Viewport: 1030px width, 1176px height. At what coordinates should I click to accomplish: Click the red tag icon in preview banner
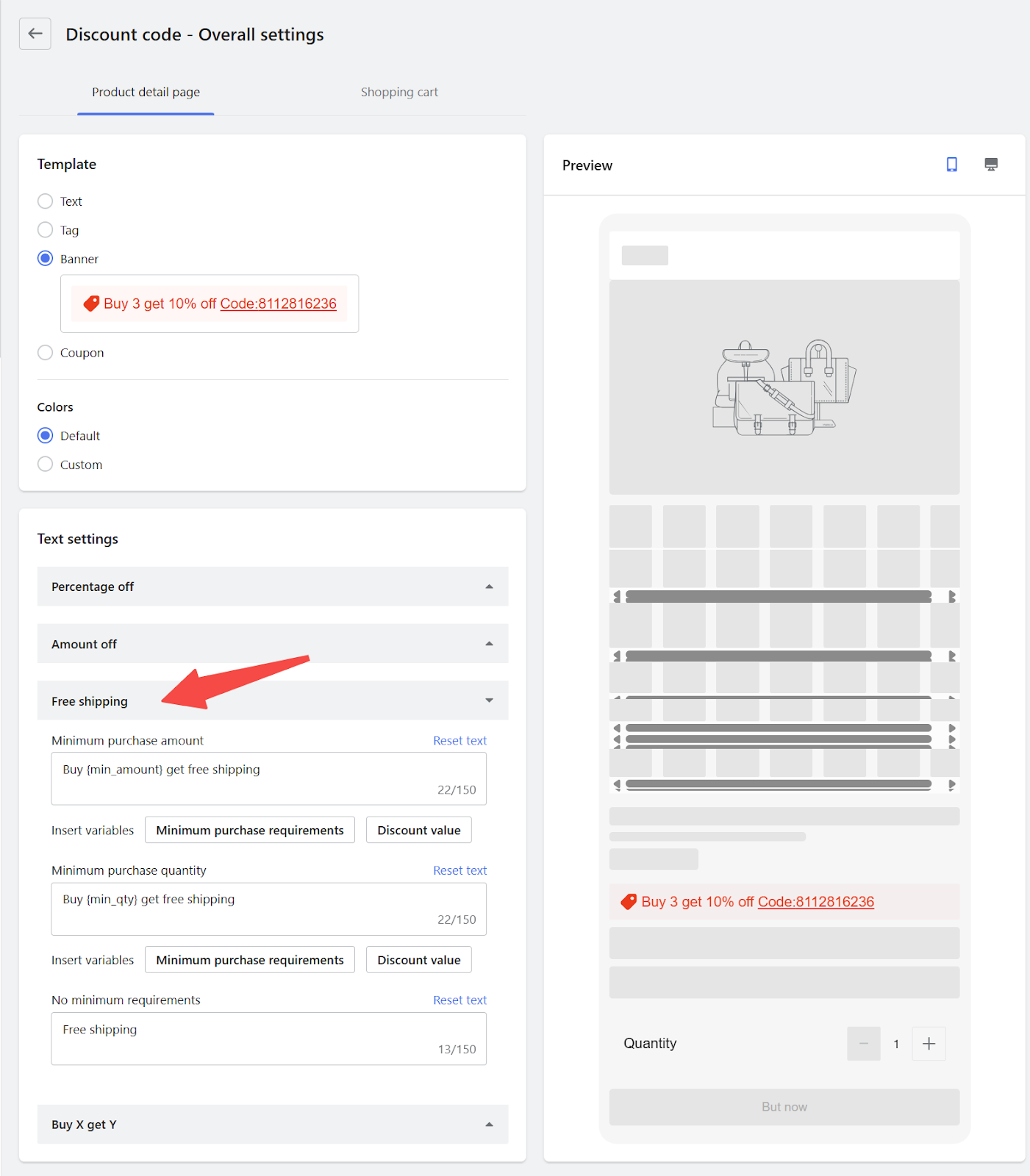tap(629, 902)
